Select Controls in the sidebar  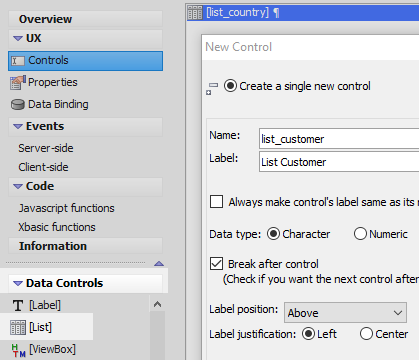pyautogui.click(x=85, y=61)
